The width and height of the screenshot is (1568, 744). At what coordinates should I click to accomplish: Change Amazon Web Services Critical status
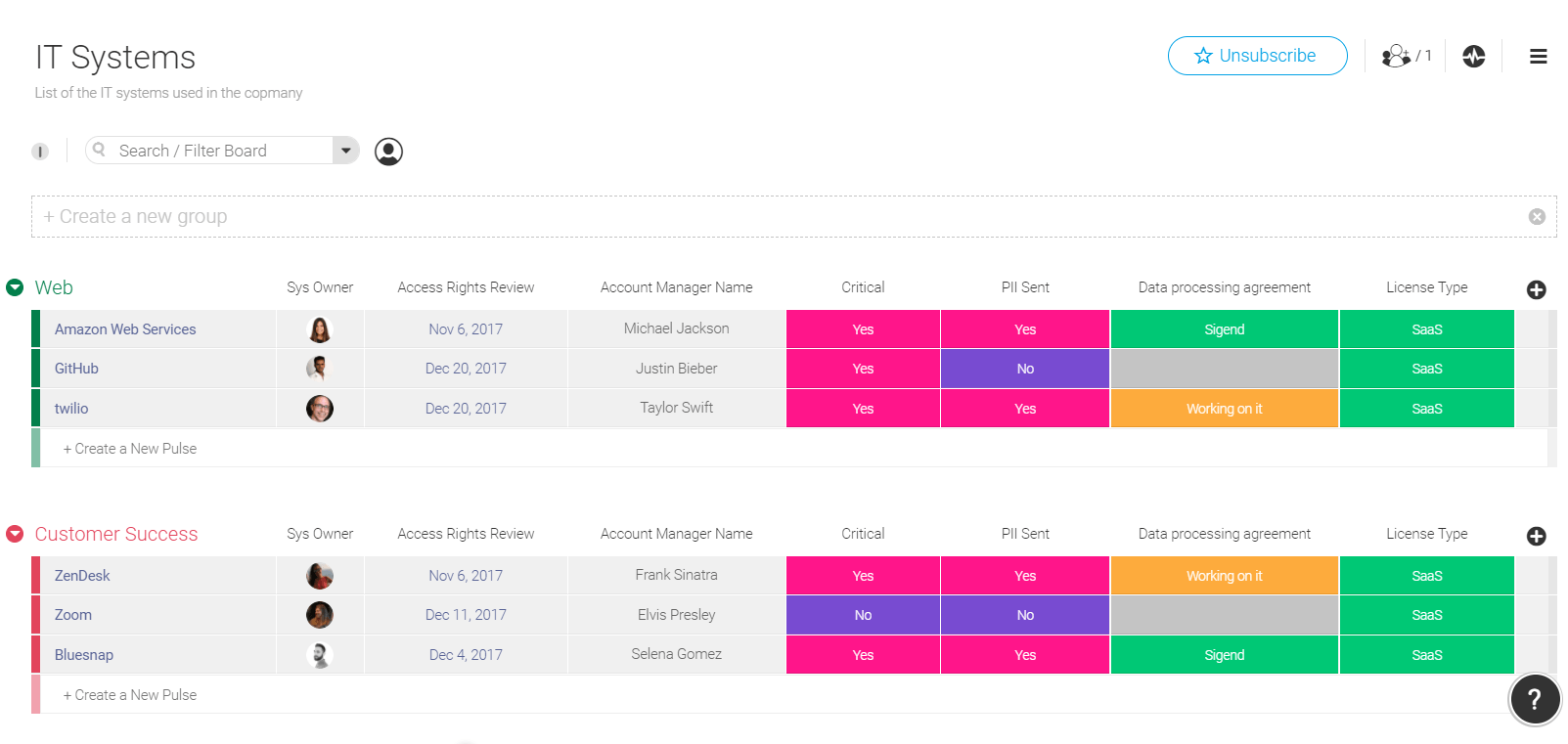pyautogui.click(x=863, y=329)
